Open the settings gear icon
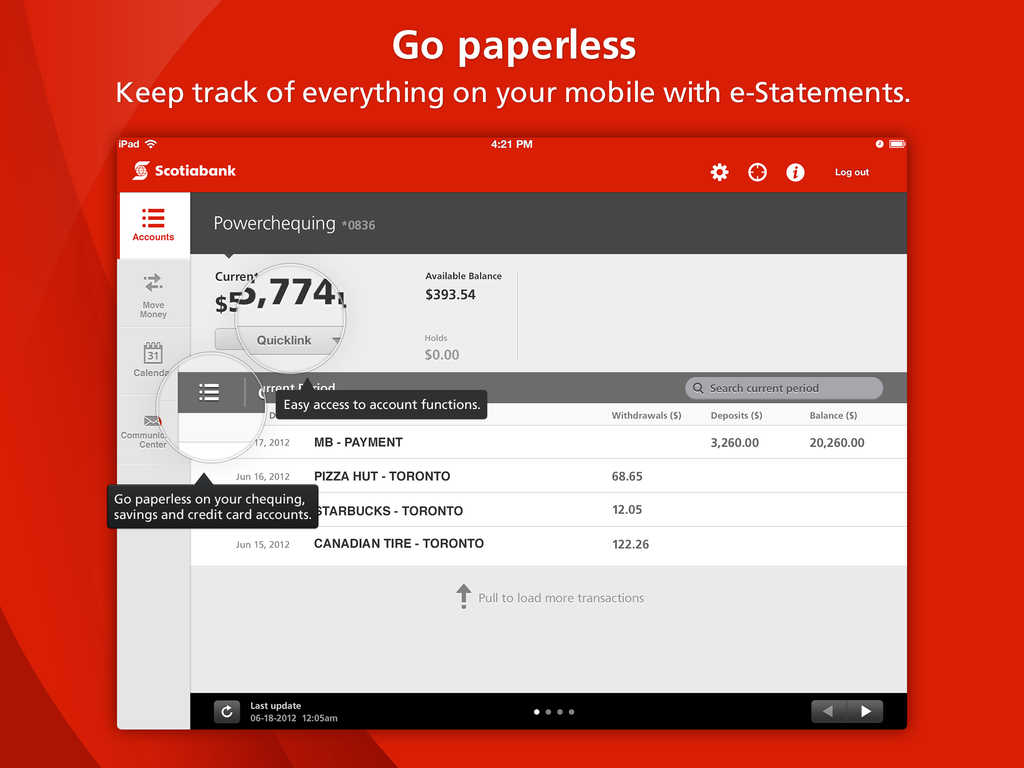Image resolution: width=1024 pixels, height=768 pixels. coord(719,172)
